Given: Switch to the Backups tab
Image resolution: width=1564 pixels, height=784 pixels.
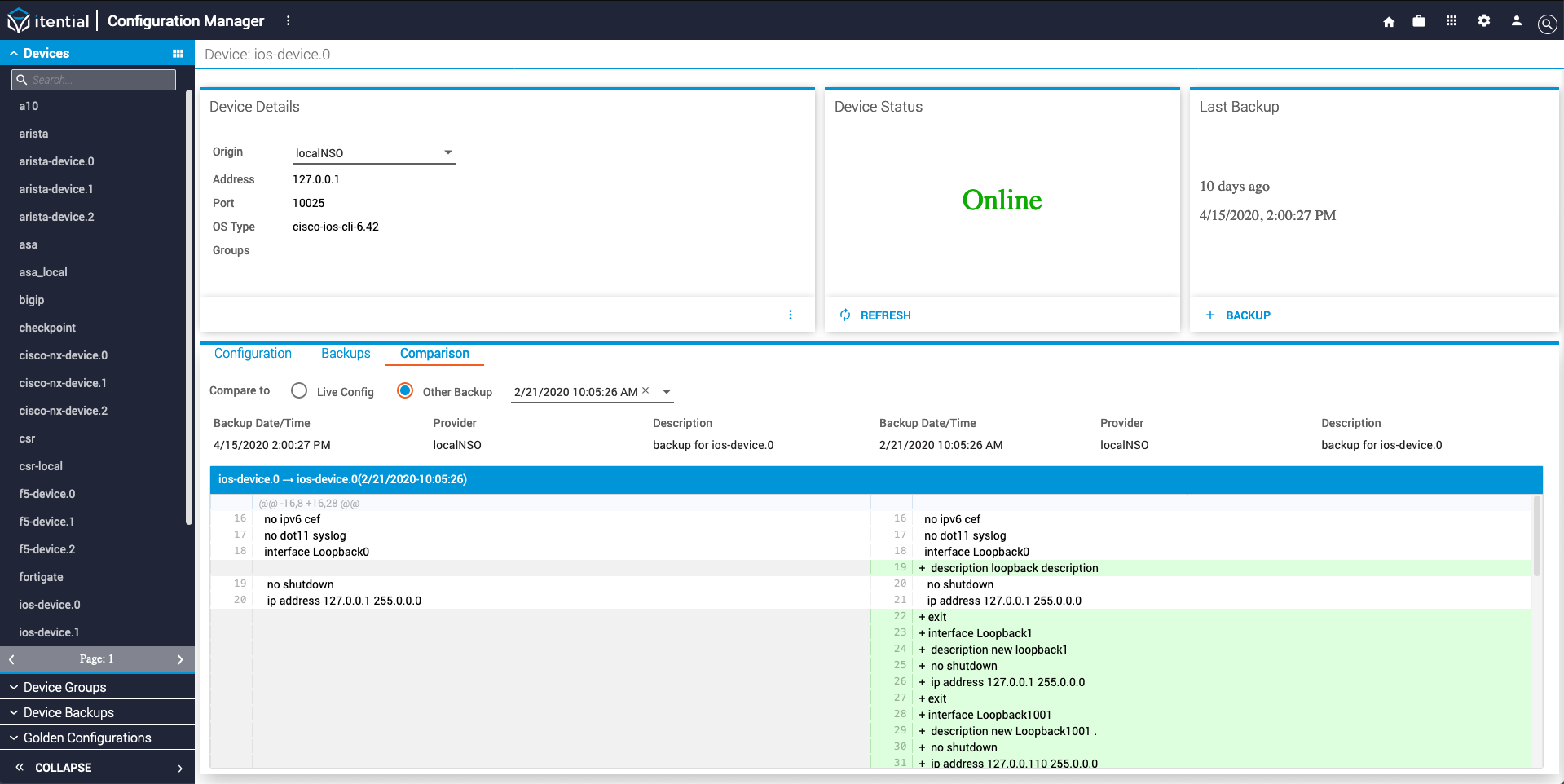Looking at the screenshot, I should click(346, 353).
